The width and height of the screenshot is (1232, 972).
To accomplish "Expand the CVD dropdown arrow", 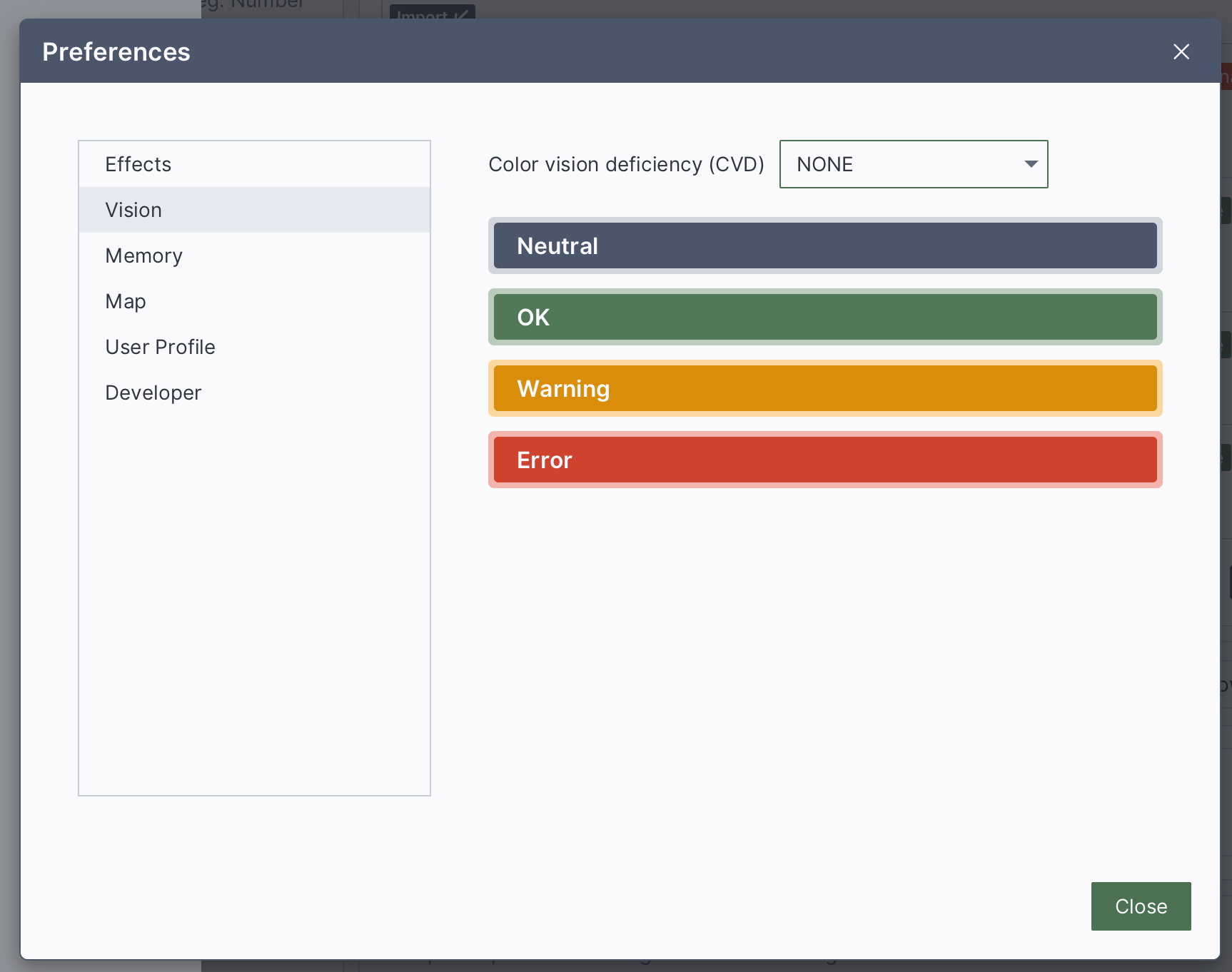I will coord(1030,164).
